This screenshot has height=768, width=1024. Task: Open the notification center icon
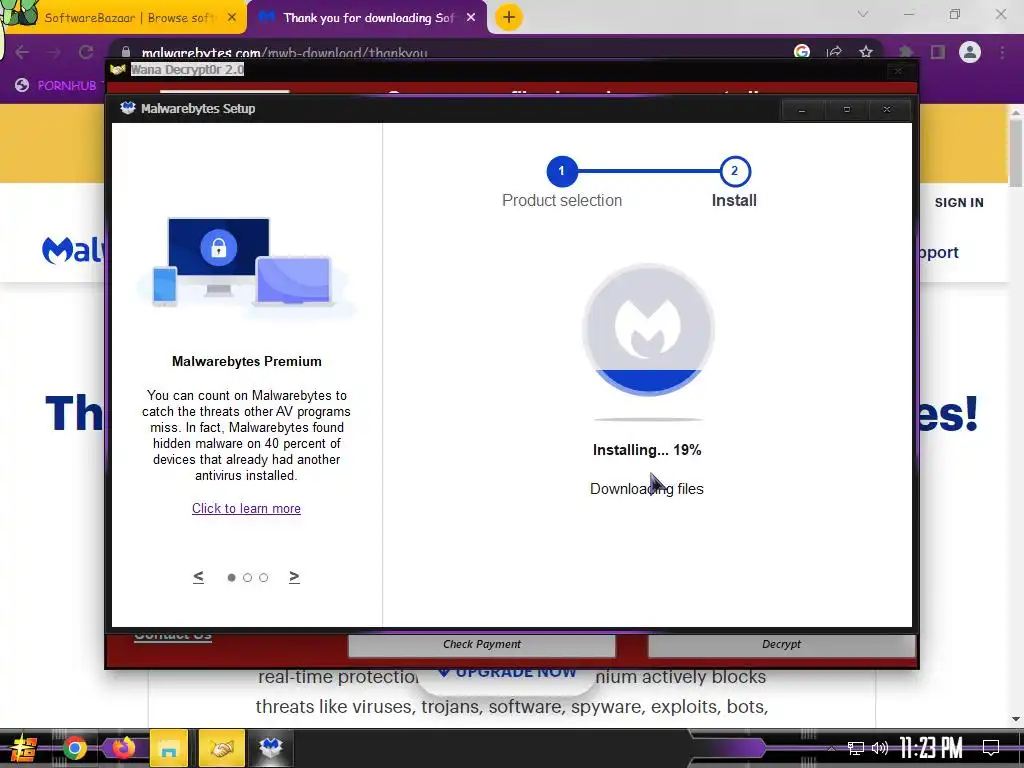pos(991,748)
